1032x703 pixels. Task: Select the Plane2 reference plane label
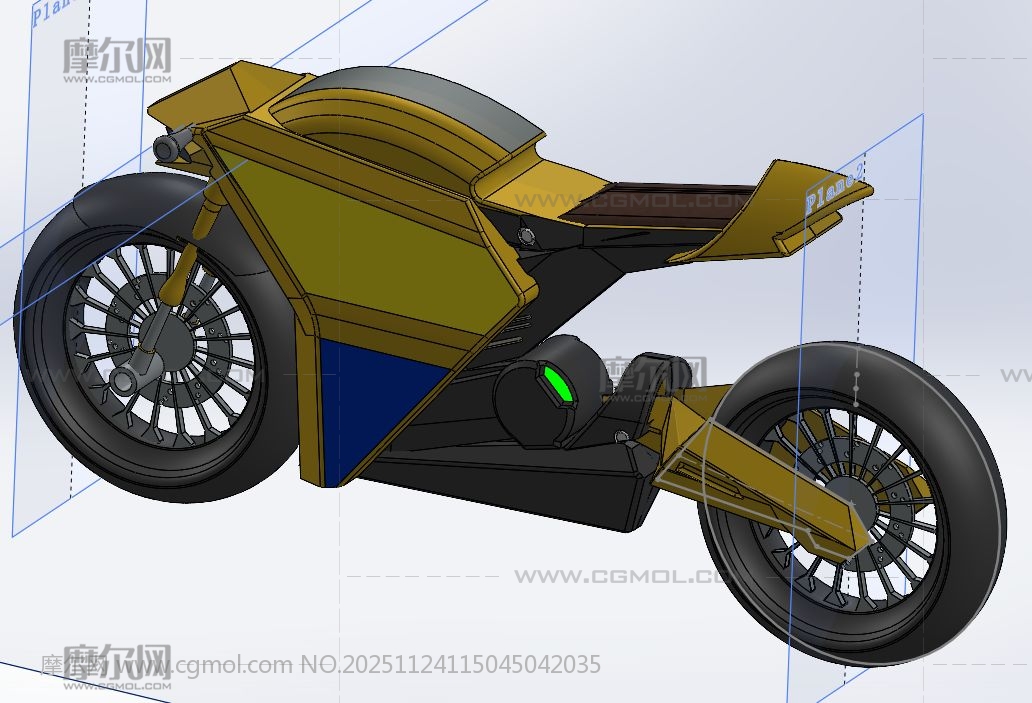[x=834, y=187]
